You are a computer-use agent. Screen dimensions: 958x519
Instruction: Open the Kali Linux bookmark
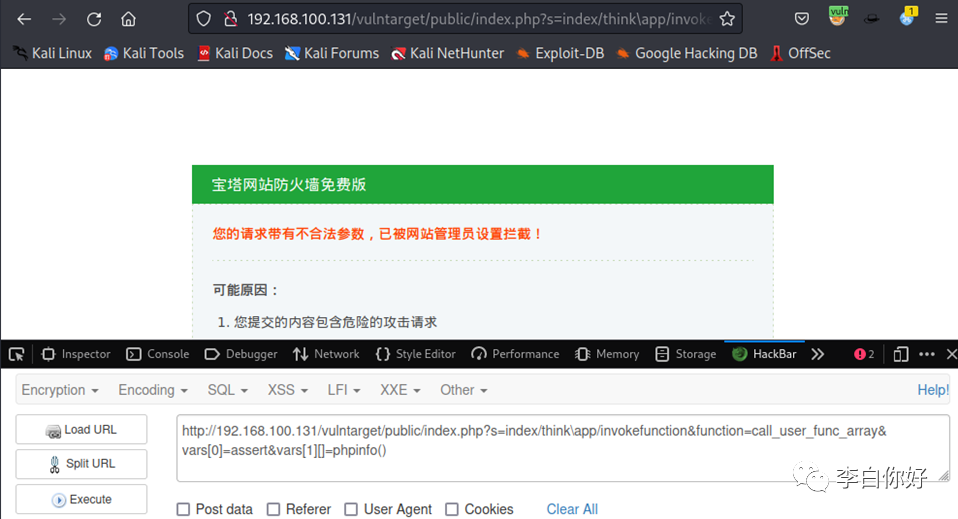point(53,53)
